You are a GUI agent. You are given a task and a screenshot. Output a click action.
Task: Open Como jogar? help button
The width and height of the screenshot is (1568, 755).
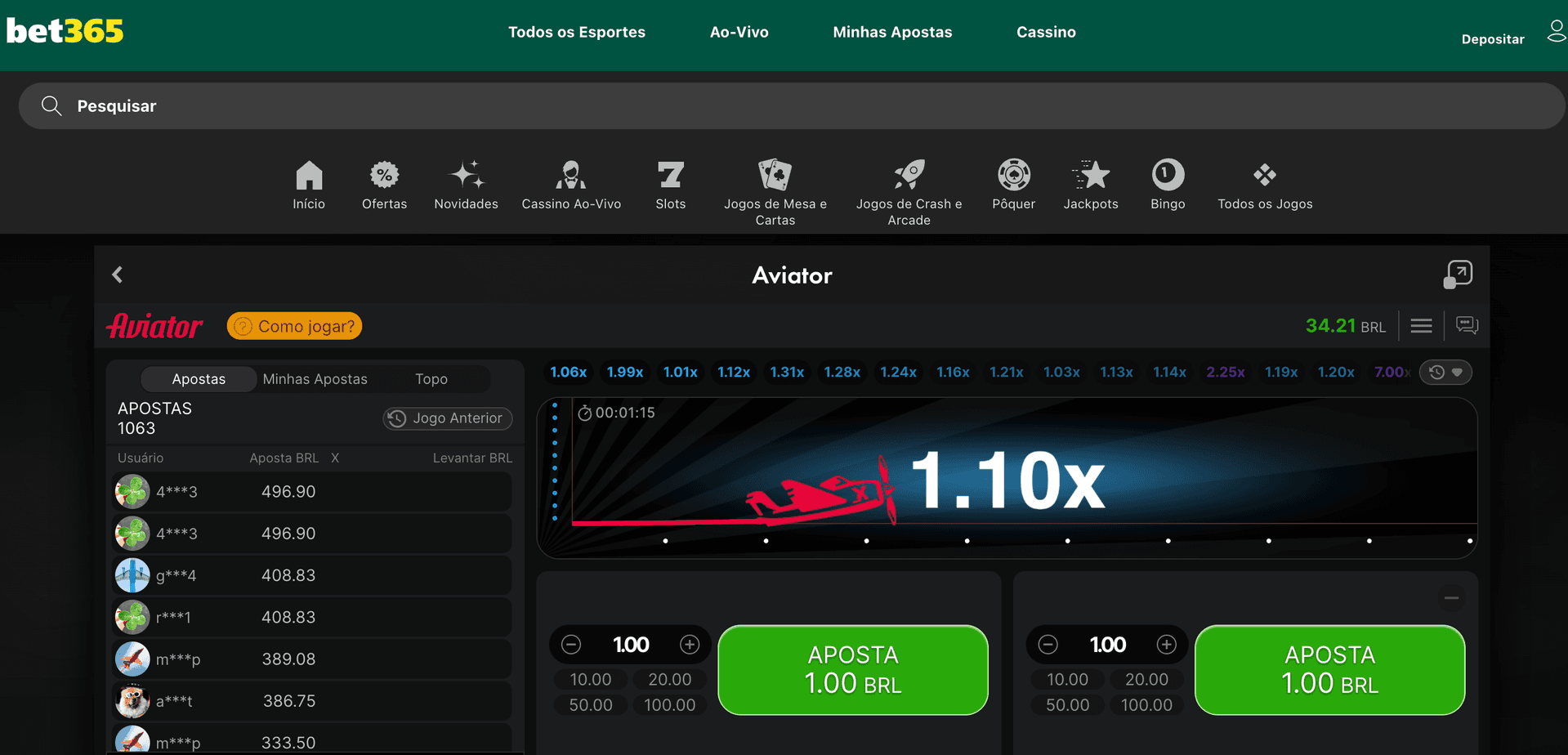tap(295, 326)
